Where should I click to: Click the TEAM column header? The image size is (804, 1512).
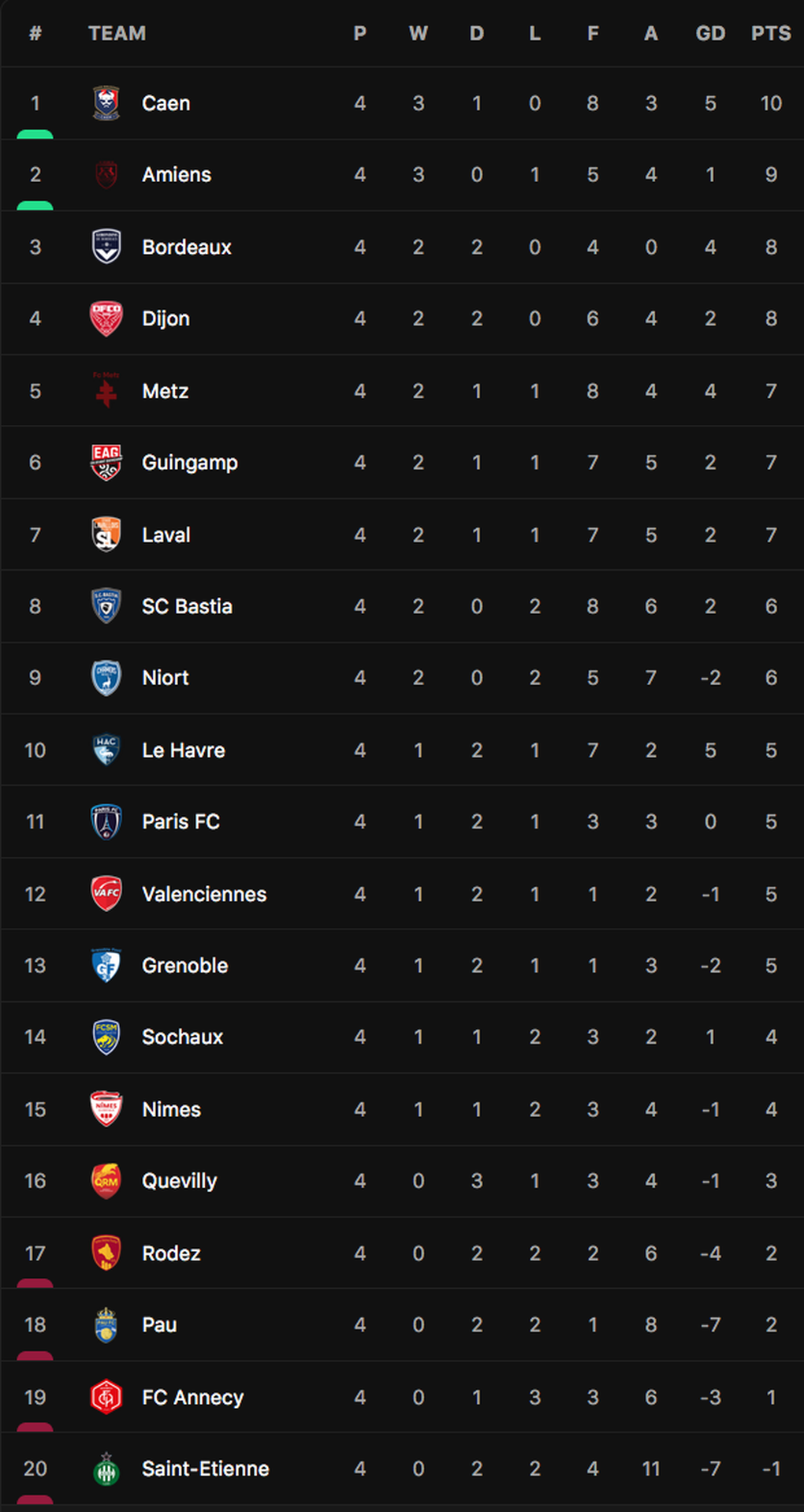click(117, 33)
